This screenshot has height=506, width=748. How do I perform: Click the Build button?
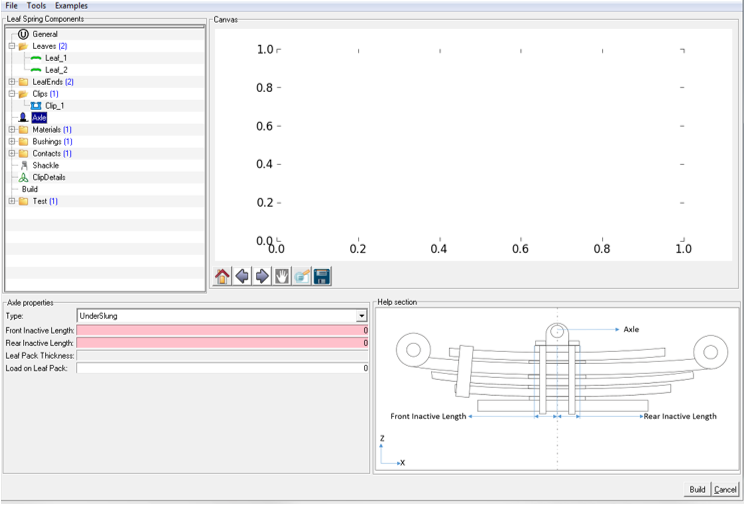[697, 489]
